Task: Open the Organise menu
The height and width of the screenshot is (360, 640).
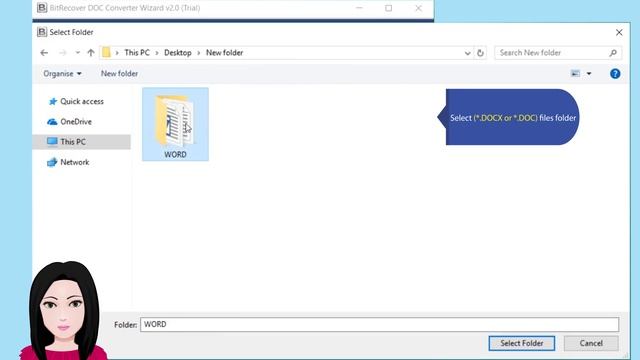Action: 62,73
